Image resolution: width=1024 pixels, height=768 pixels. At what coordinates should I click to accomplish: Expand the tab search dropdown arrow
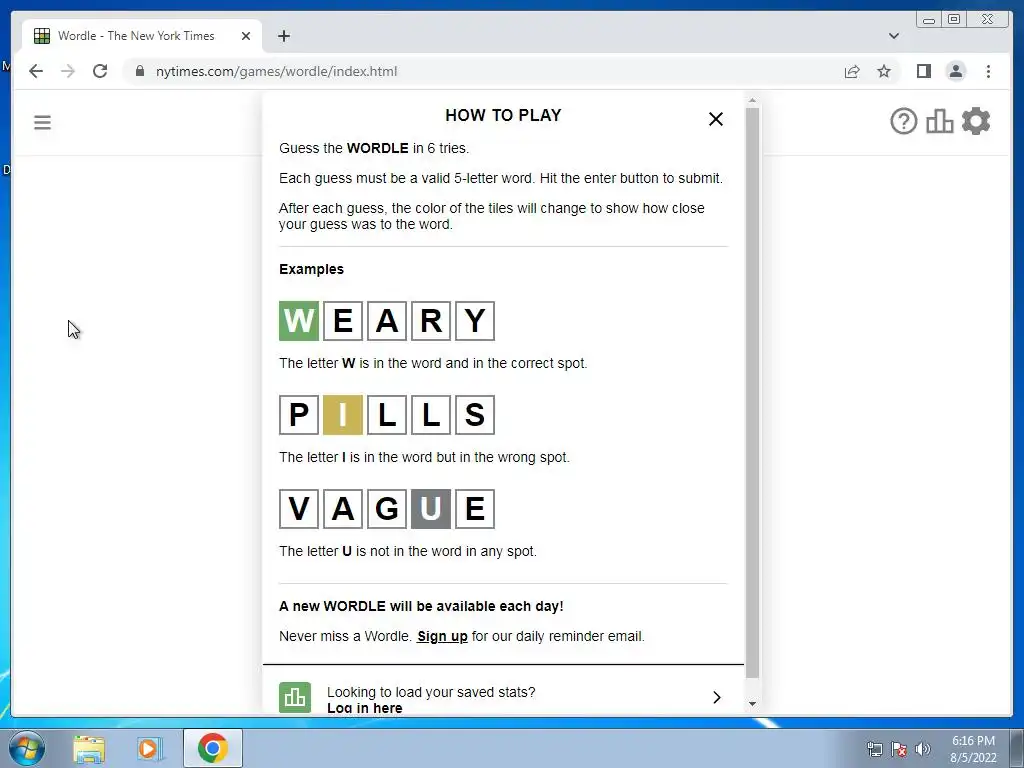[x=894, y=36]
